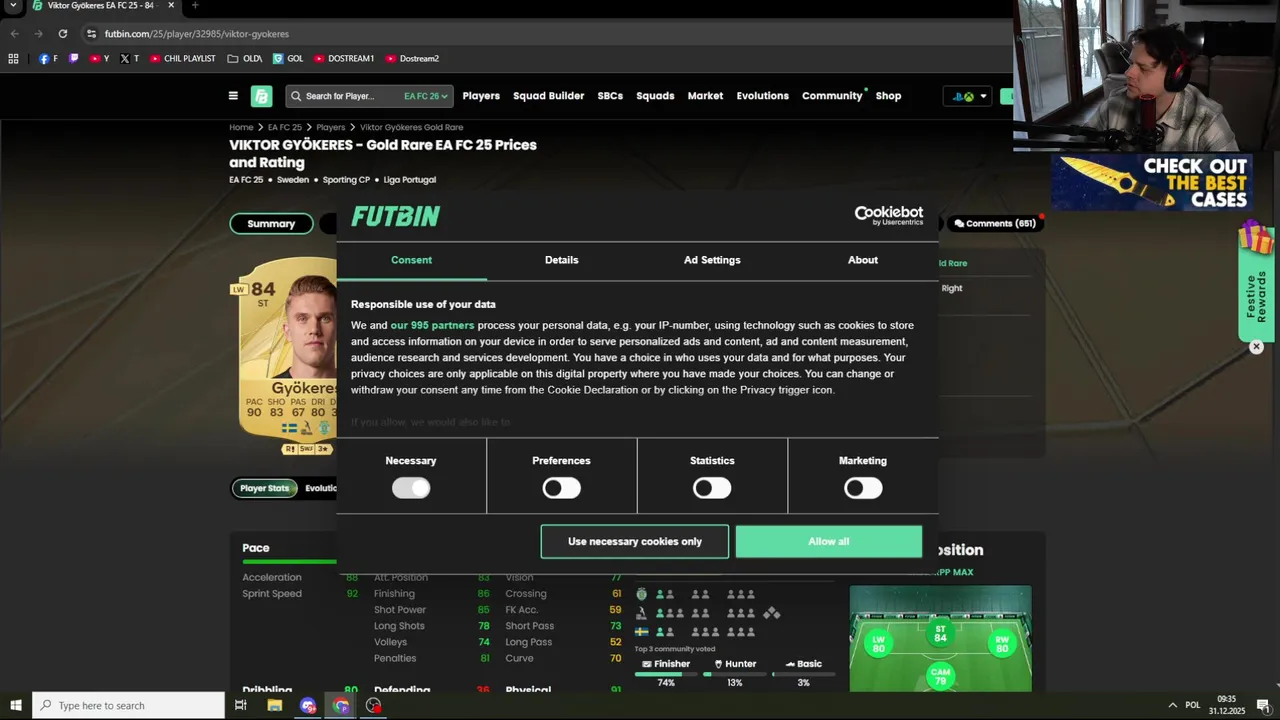This screenshot has width=1280, height=720.
Task: Open the notification center icon
Action: click(1263, 705)
